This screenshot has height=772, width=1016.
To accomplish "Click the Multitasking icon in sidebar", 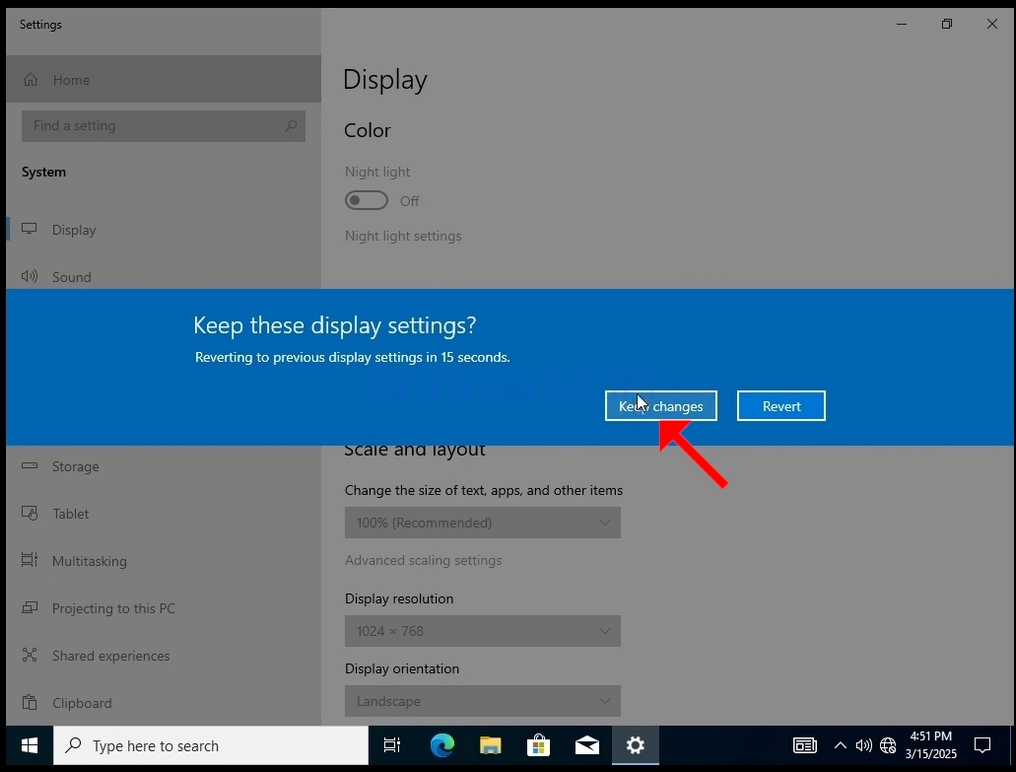I will (x=29, y=559).
